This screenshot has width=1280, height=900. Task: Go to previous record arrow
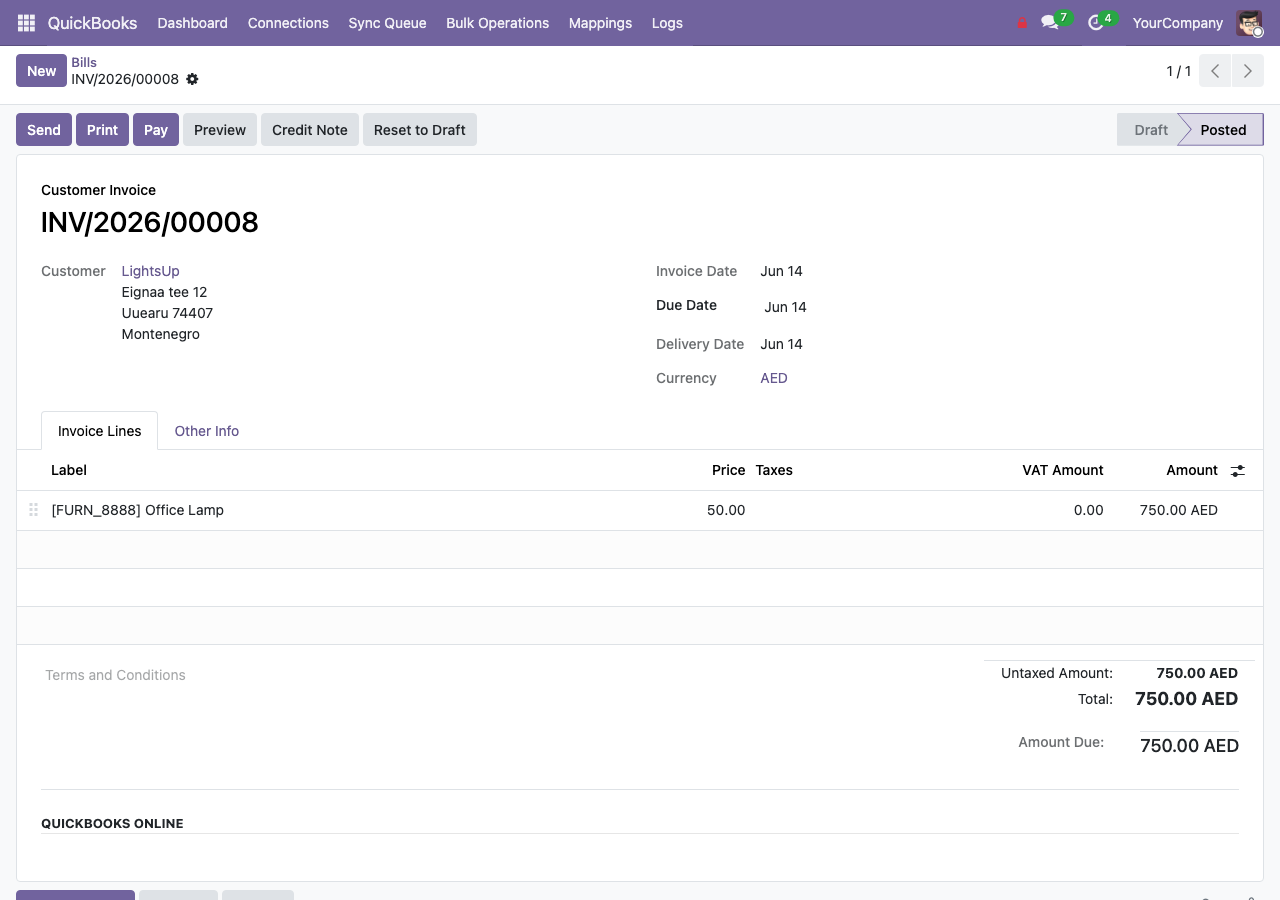[x=1215, y=71]
